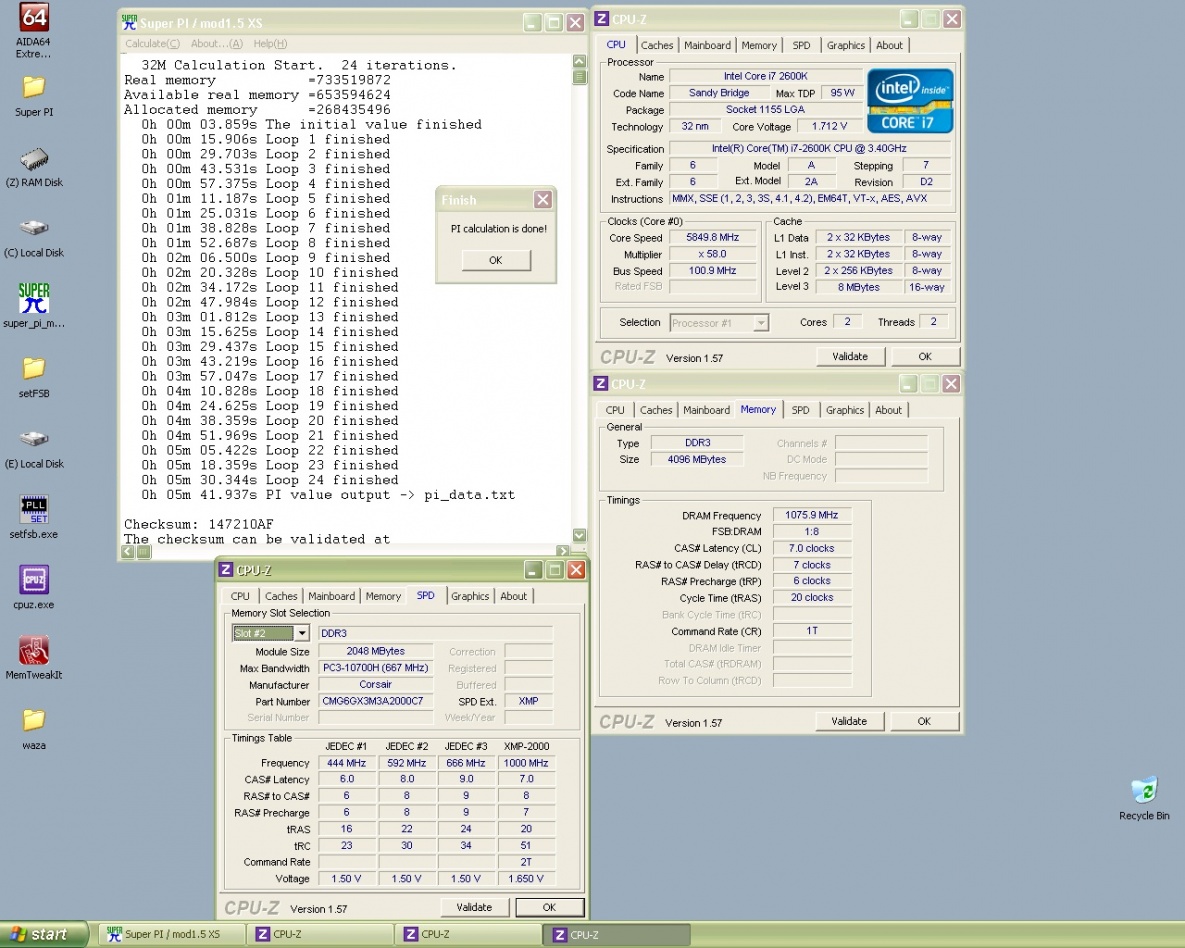Expand the Processor #1 selection dropdown
The width and height of the screenshot is (1185, 948).
760,323
